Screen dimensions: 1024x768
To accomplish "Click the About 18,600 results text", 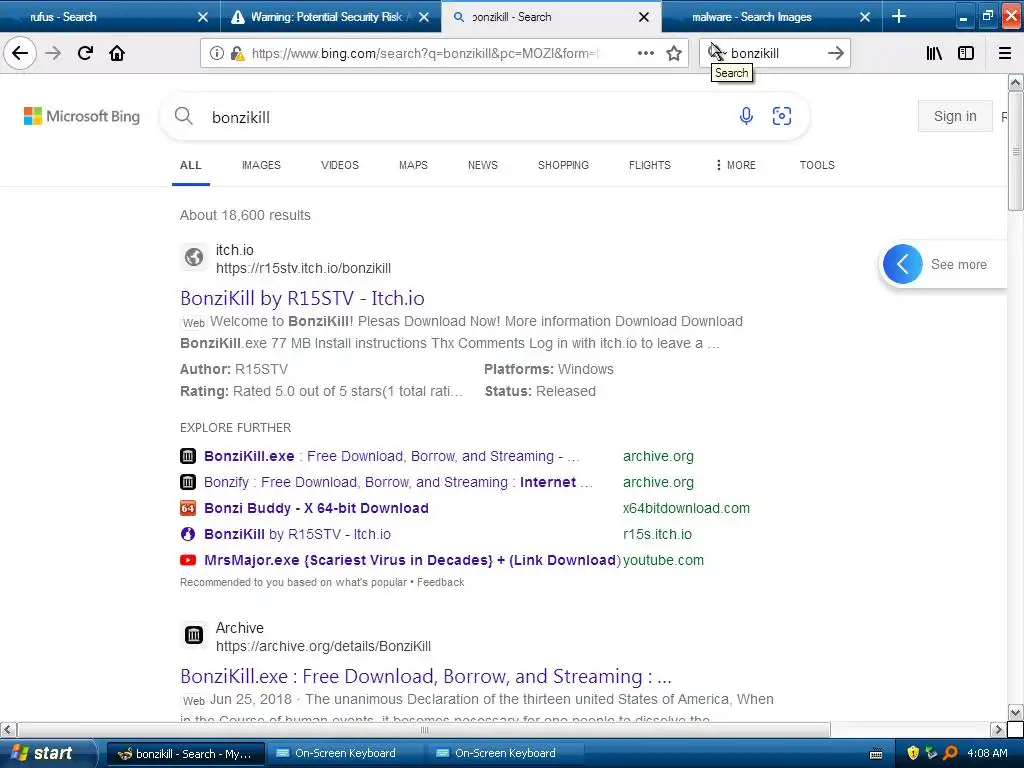I will pyautogui.click(x=246, y=215).
